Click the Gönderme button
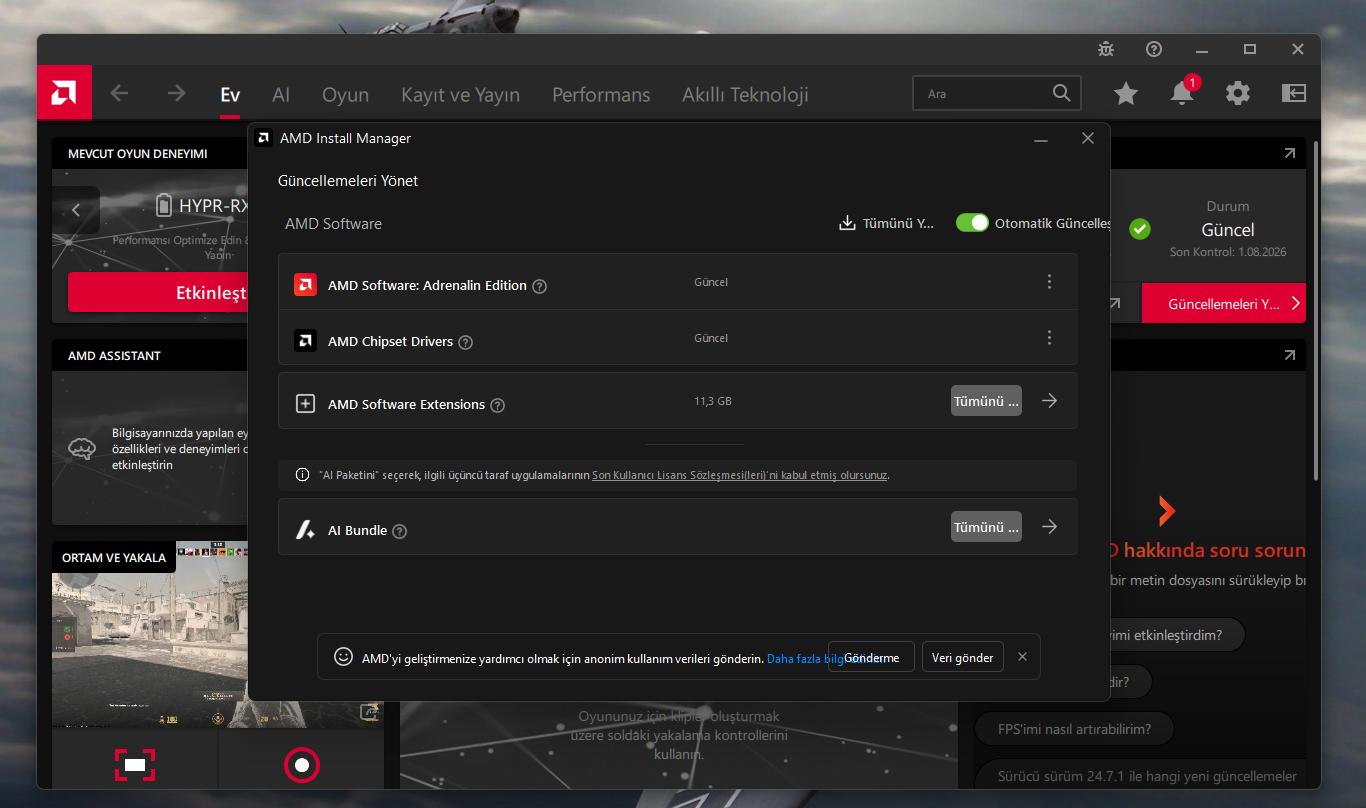 (871, 657)
